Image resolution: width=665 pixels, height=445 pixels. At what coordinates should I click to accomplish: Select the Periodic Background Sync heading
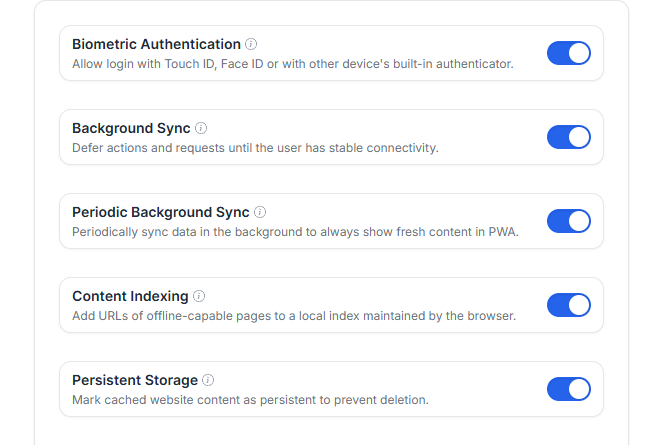[161, 212]
